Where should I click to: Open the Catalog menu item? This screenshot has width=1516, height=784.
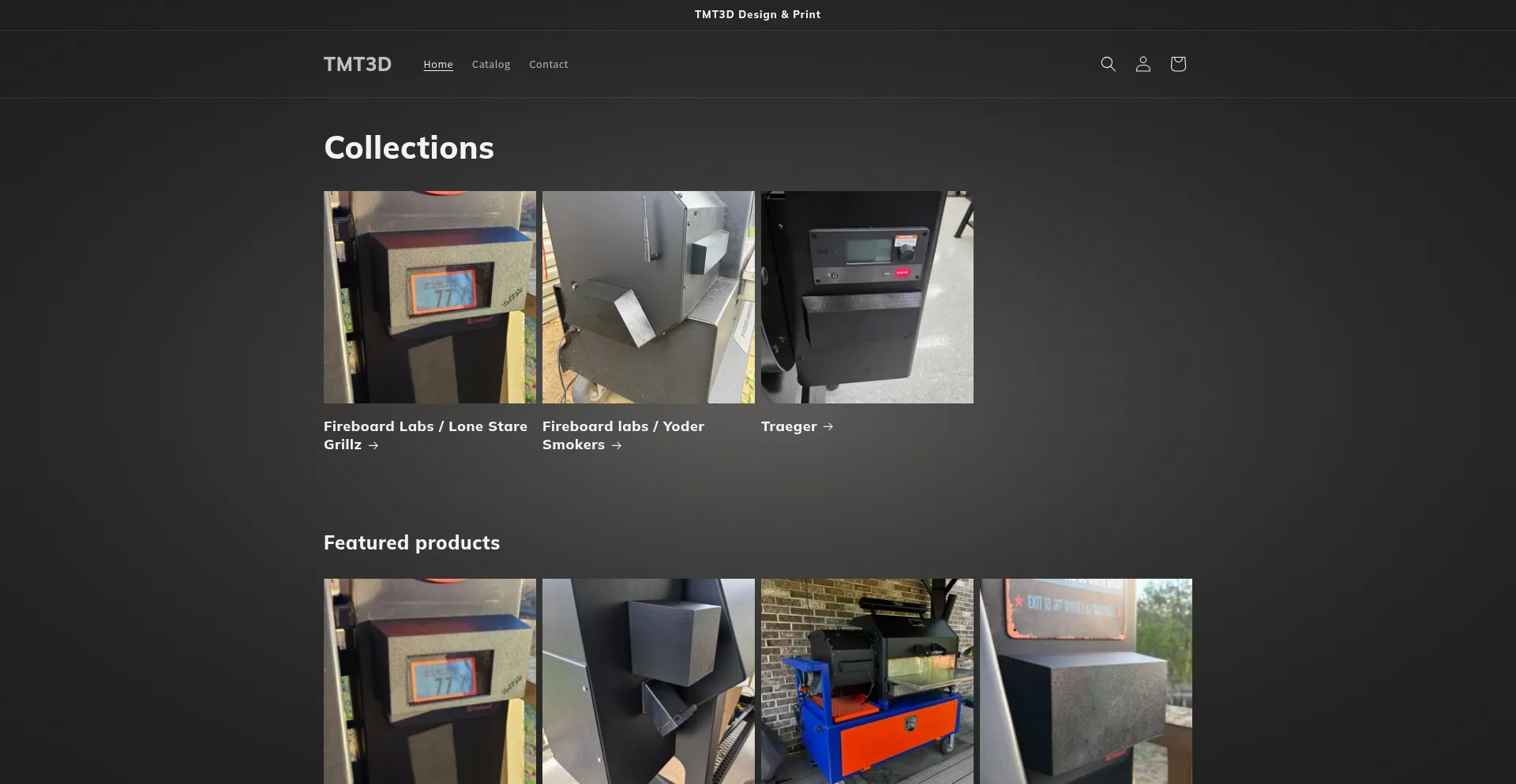(x=491, y=65)
